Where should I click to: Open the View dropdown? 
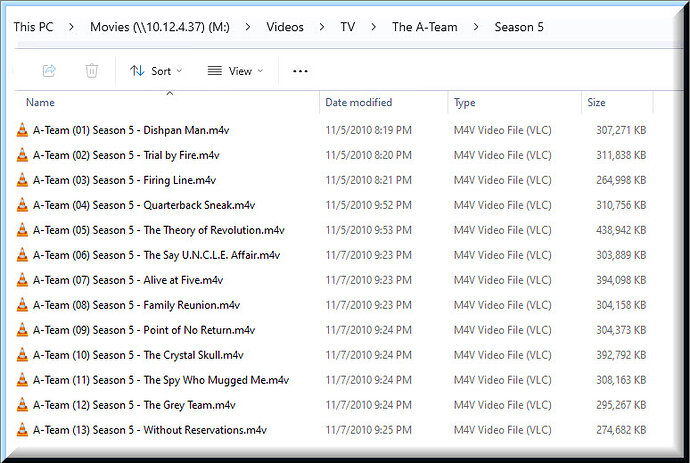point(235,71)
